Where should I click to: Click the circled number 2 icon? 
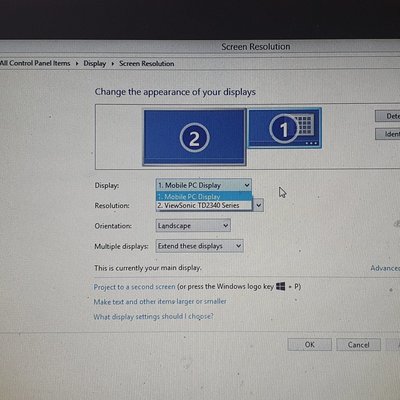194,138
